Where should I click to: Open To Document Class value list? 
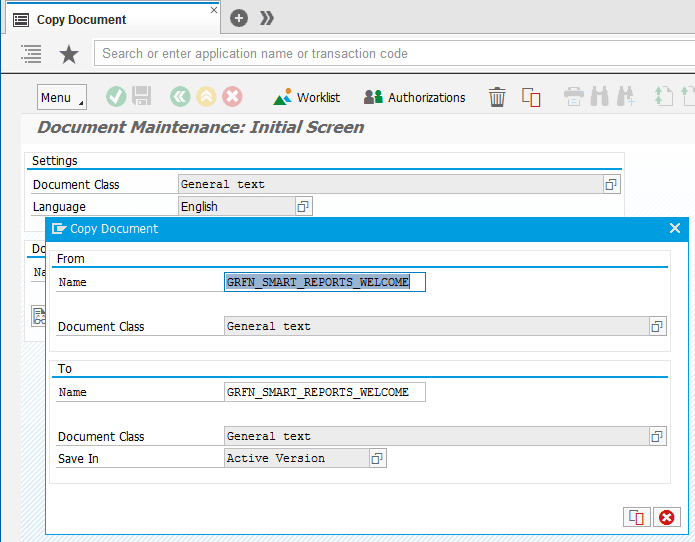click(x=657, y=436)
